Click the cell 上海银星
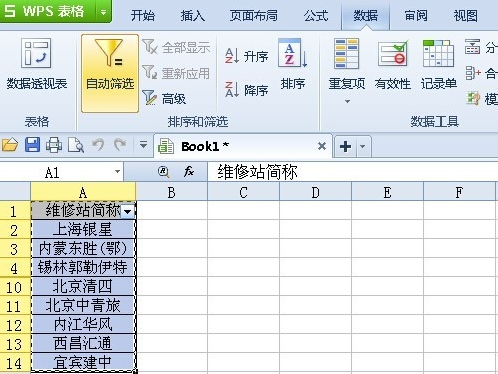The width and height of the screenshot is (498, 374). (83, 229)
